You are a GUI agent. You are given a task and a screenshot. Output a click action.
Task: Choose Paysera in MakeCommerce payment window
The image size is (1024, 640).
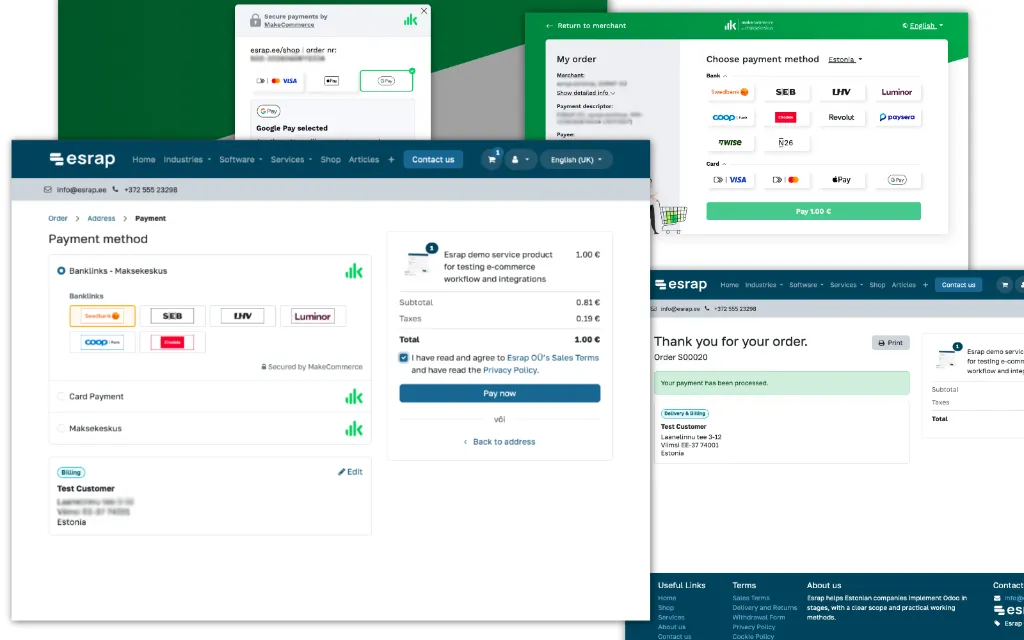pyautogui.click(x=897, y=118)
